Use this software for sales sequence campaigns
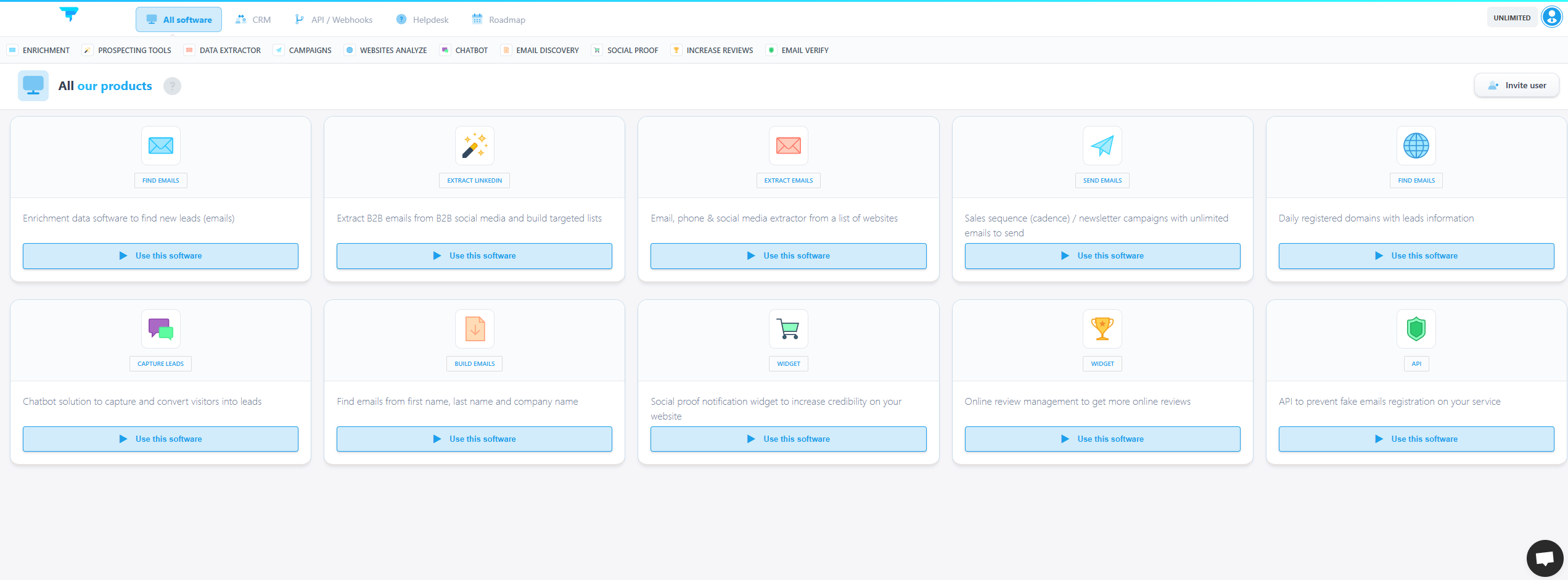This screenshot has height=580, width=1568. point(1102,256)
